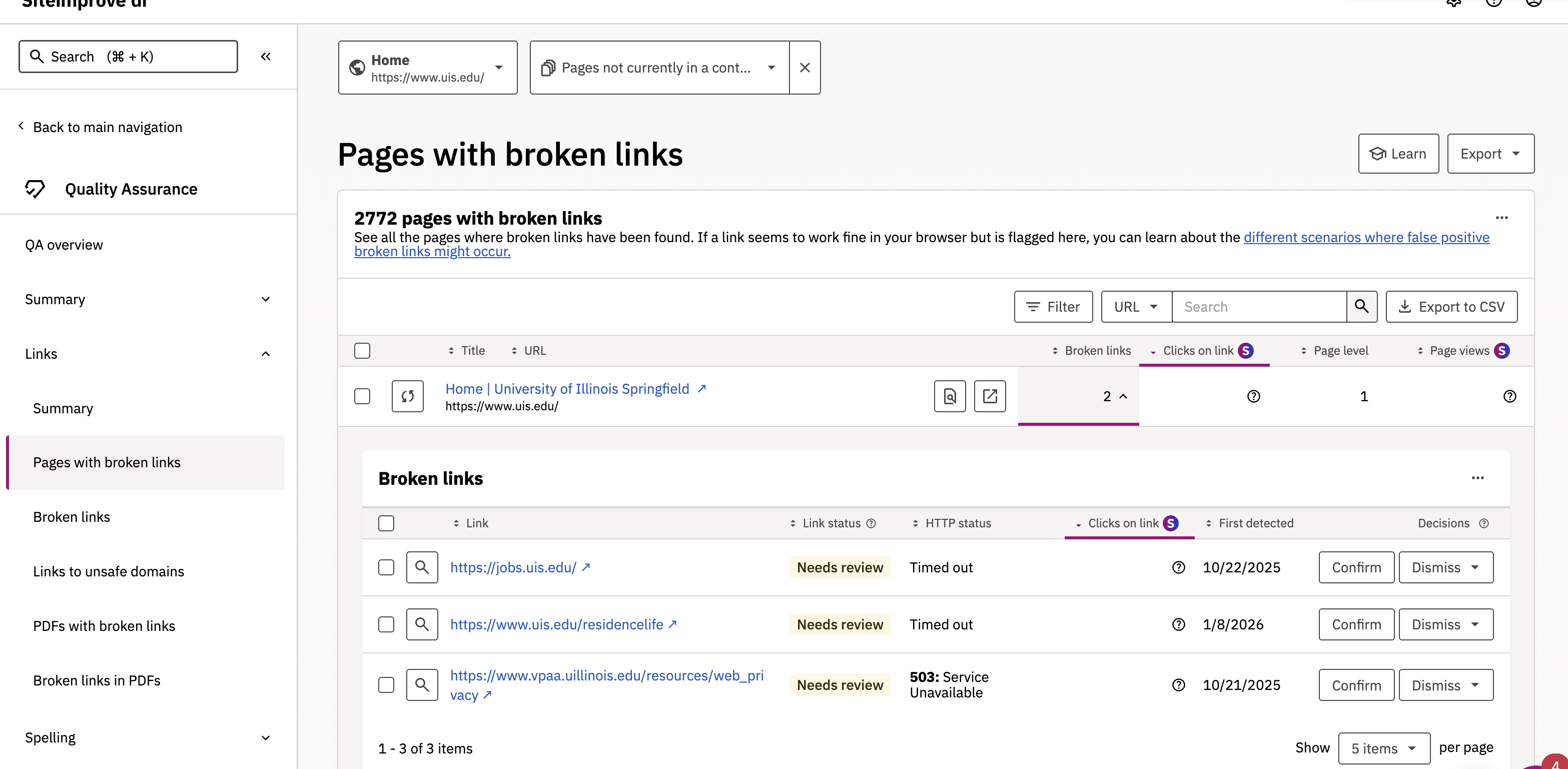Check the jobs.uis.edu link checkbox
The height and width of the screenshot is (769, 1568).
[x=386, y=567]
